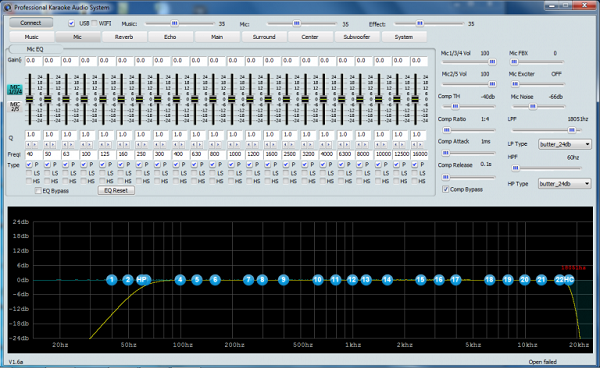Select EQ node 10 on the graph
Screen dimensions: 600x368
coord(318,280)
